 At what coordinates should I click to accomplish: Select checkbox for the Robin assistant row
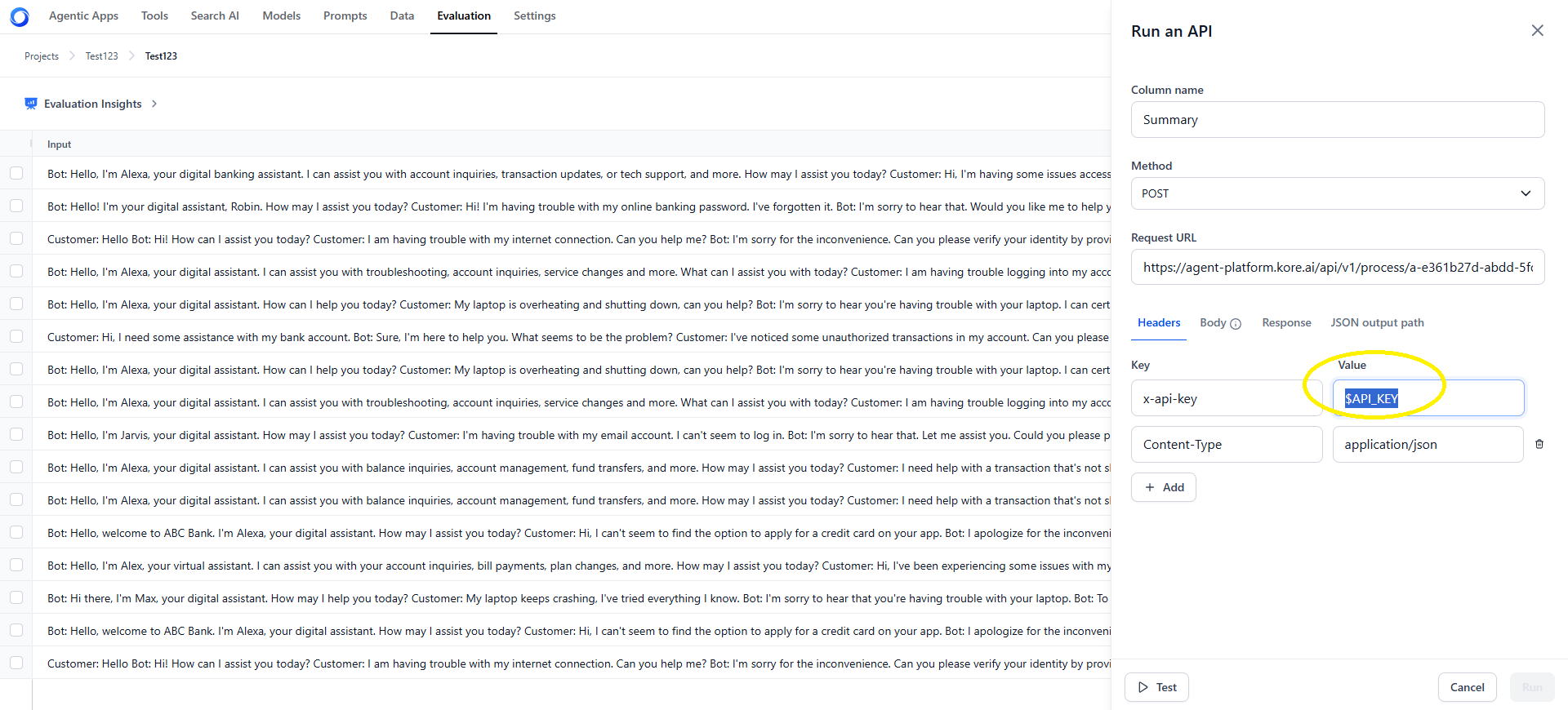[16, 206]
